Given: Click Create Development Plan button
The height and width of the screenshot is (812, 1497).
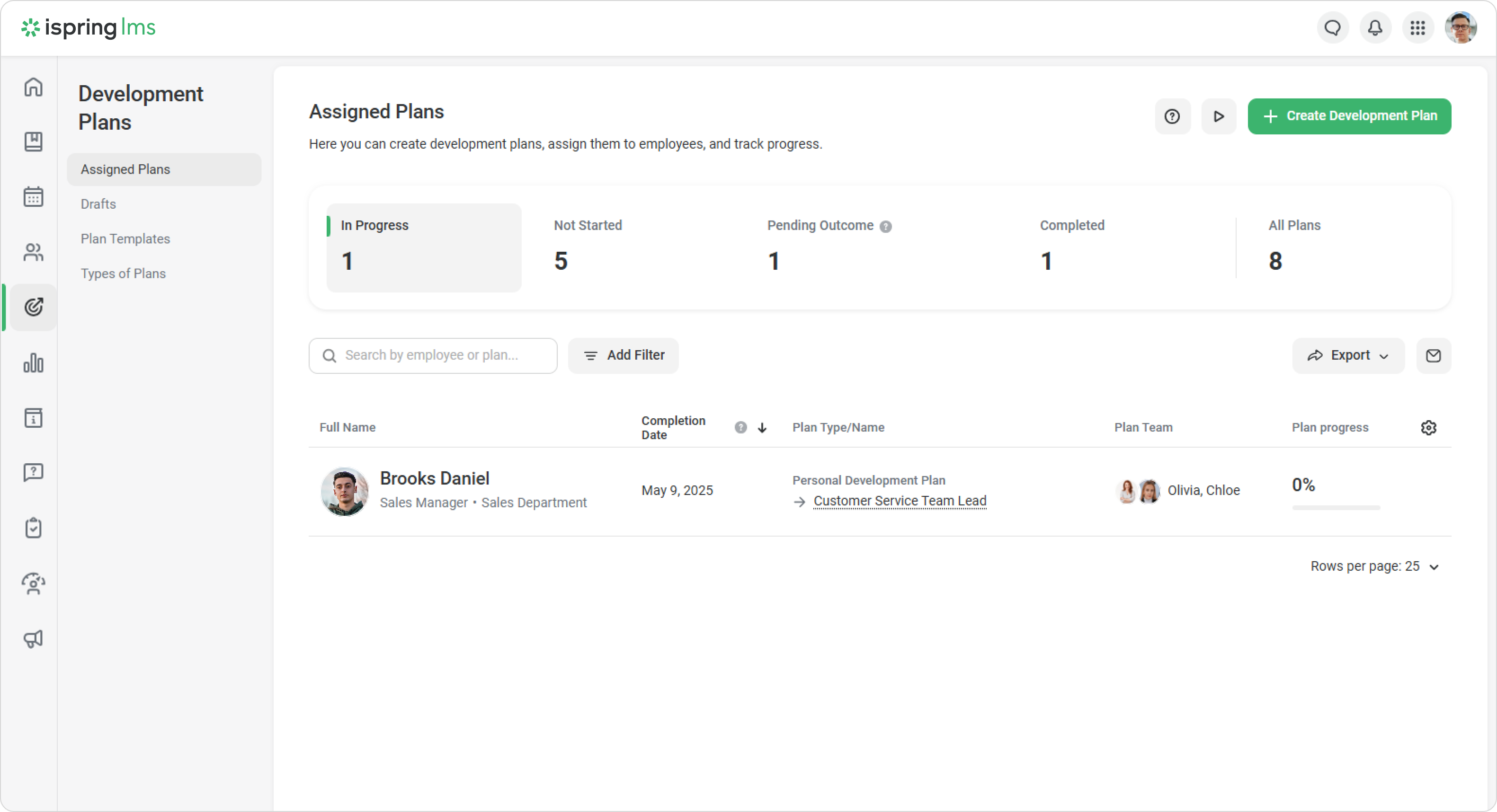Looking at the screenshot, I should tap(1349, 116).
